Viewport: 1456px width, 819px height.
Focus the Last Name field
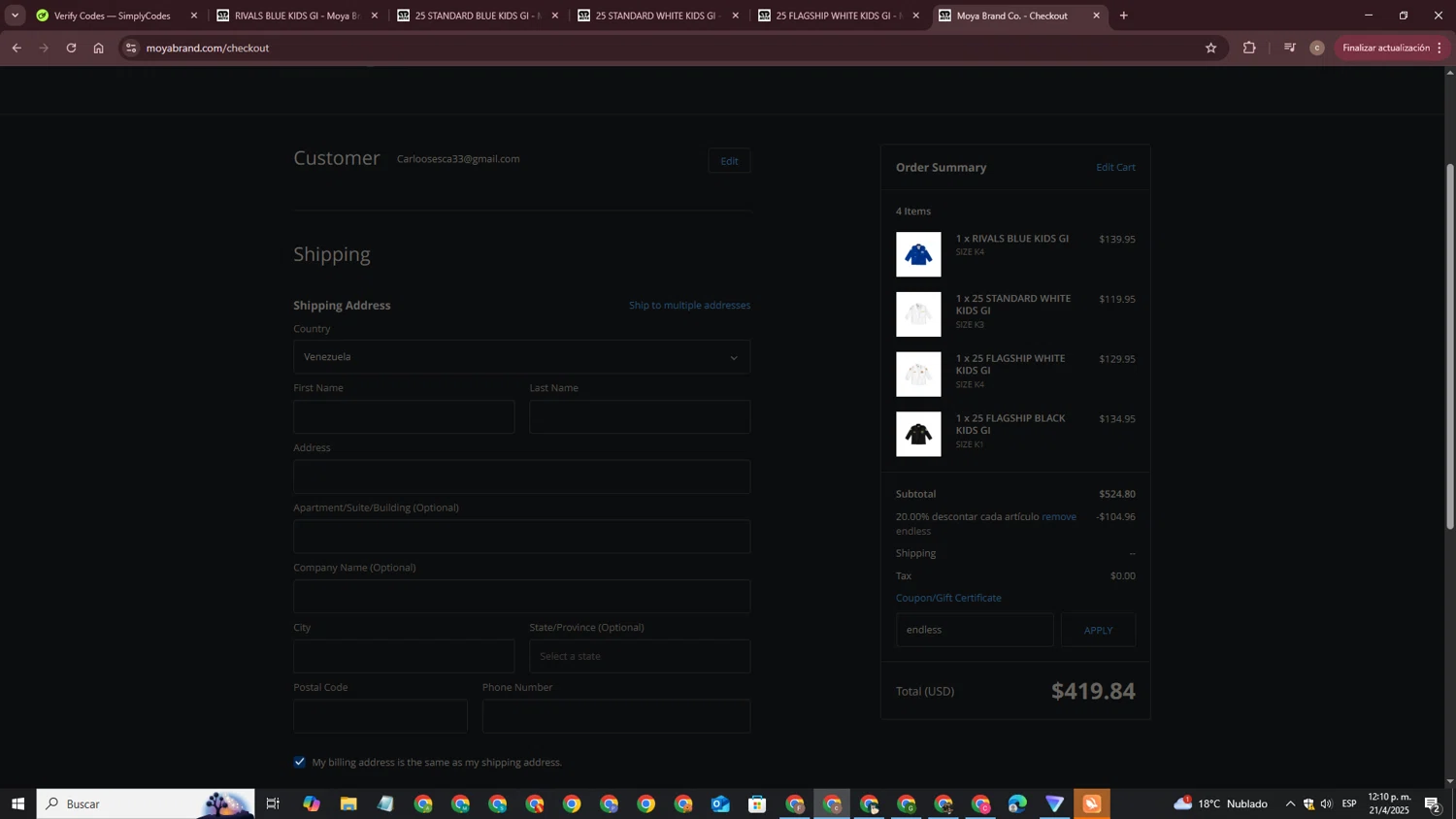[x=640, y=417]
